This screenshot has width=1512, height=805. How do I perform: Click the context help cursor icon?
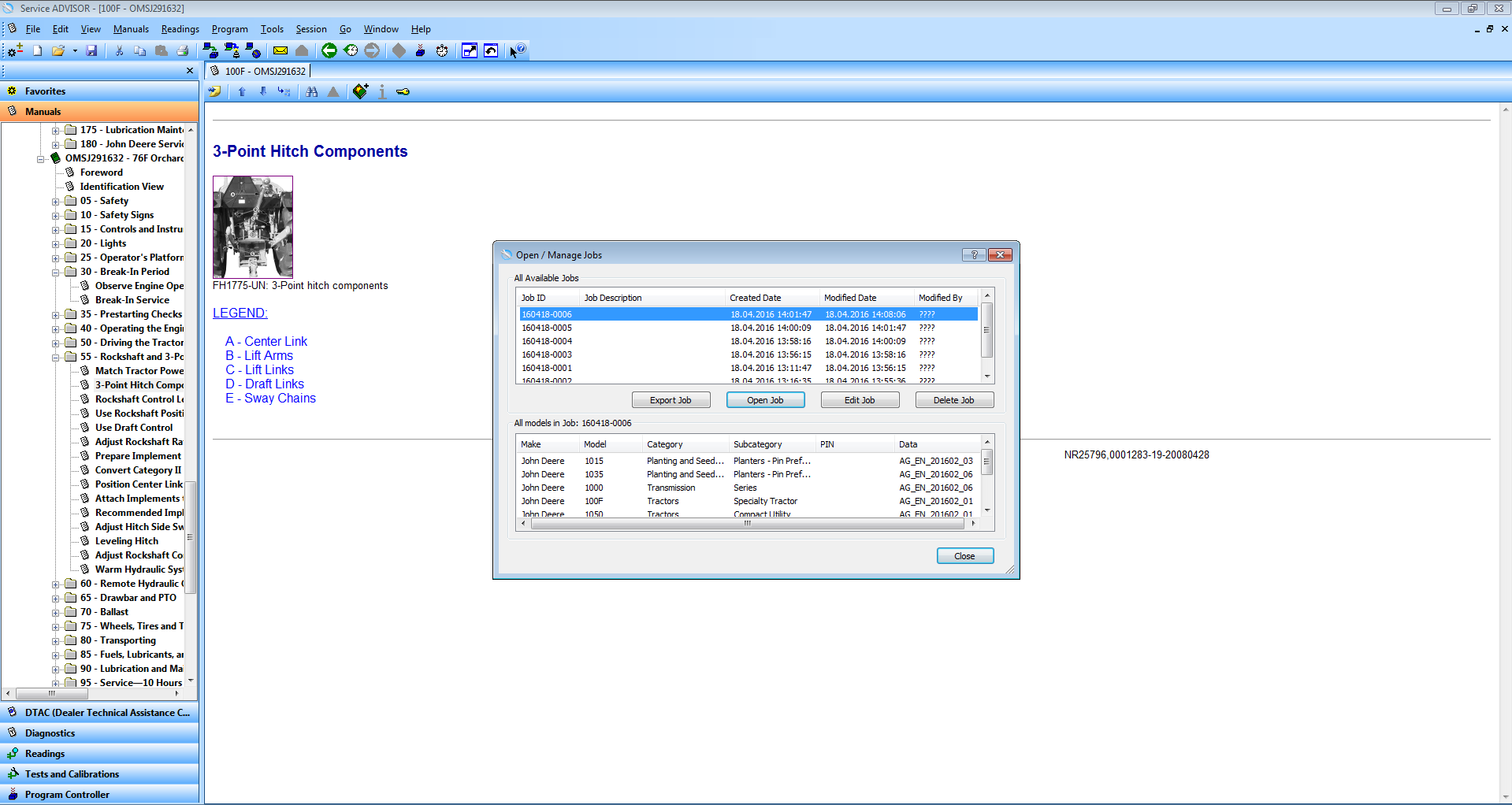tap(518, 50)
